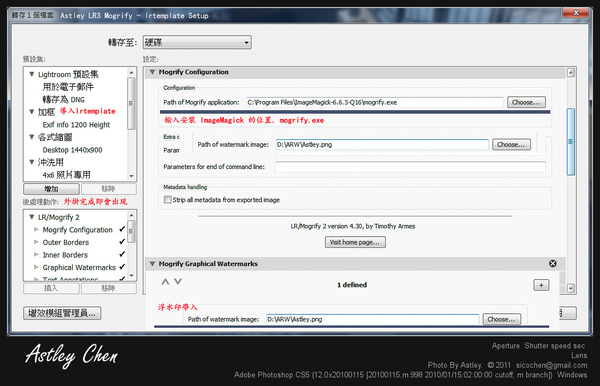Click the lower Choose button for watermark image

point(502,319)
